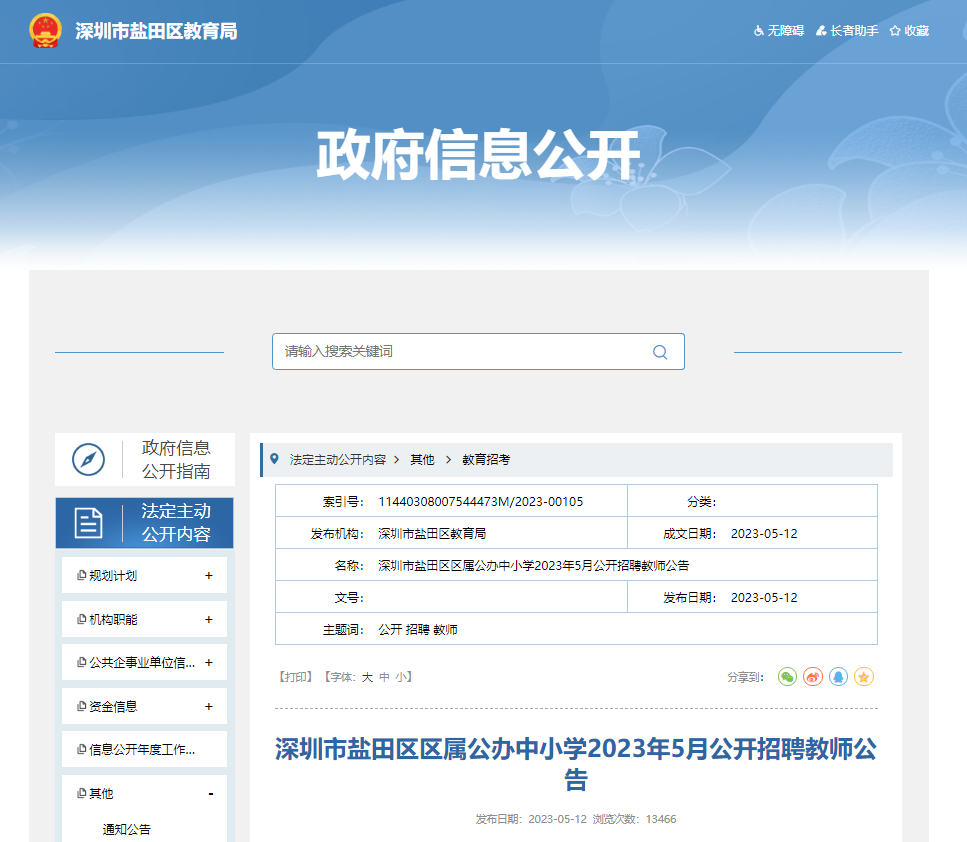Viewport: 967px width, 842px height.
Task: Share the article to Qzone (star icon)
Action: coord(863,677)
